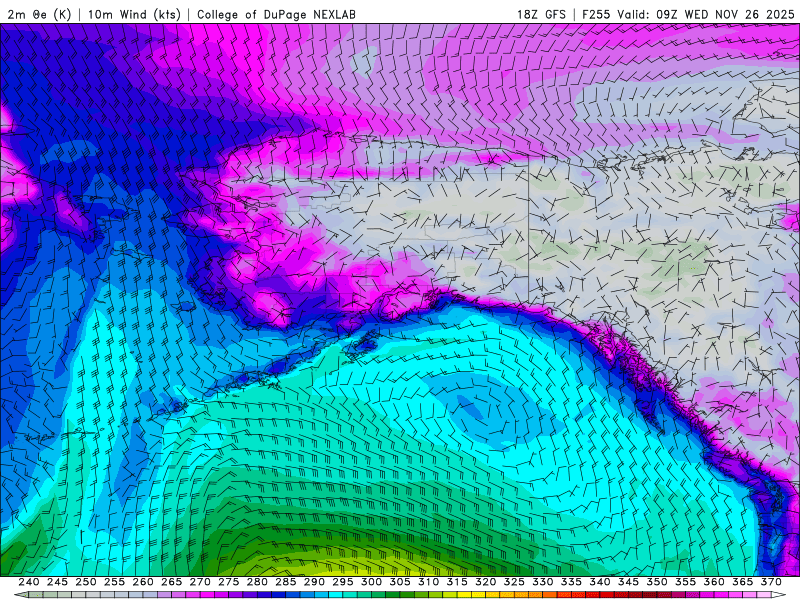Click "College of DuPage NEXLAB" header text
Screen dimensions: 800x600
[x=276, y=14]
